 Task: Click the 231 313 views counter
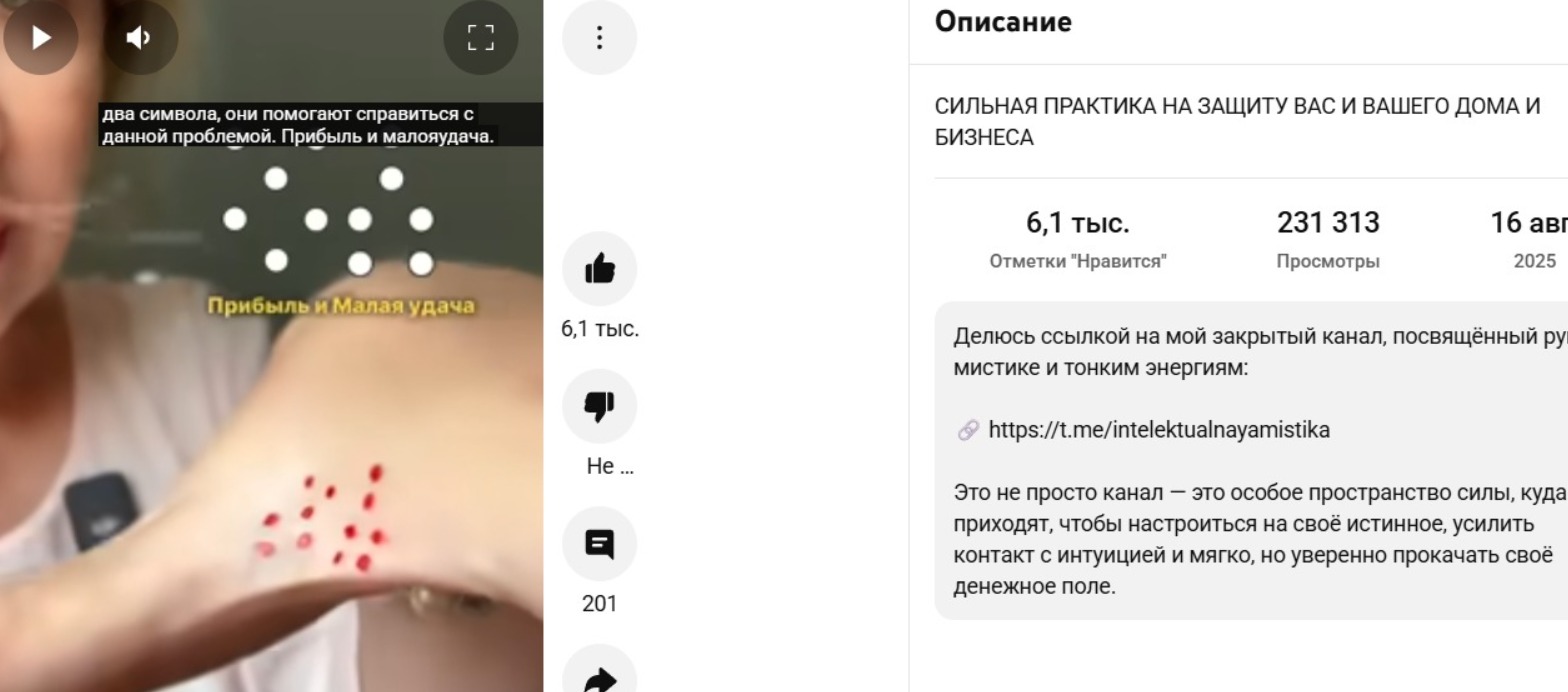coord(1328,223)
